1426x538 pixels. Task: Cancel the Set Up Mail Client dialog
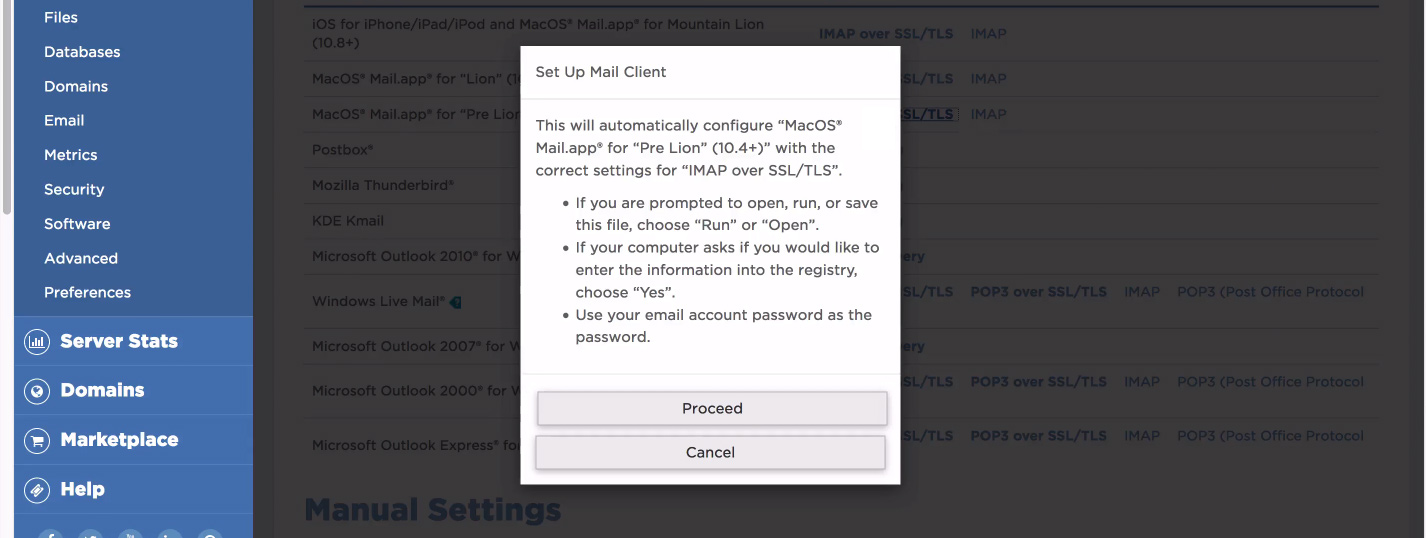click(710, 452)
